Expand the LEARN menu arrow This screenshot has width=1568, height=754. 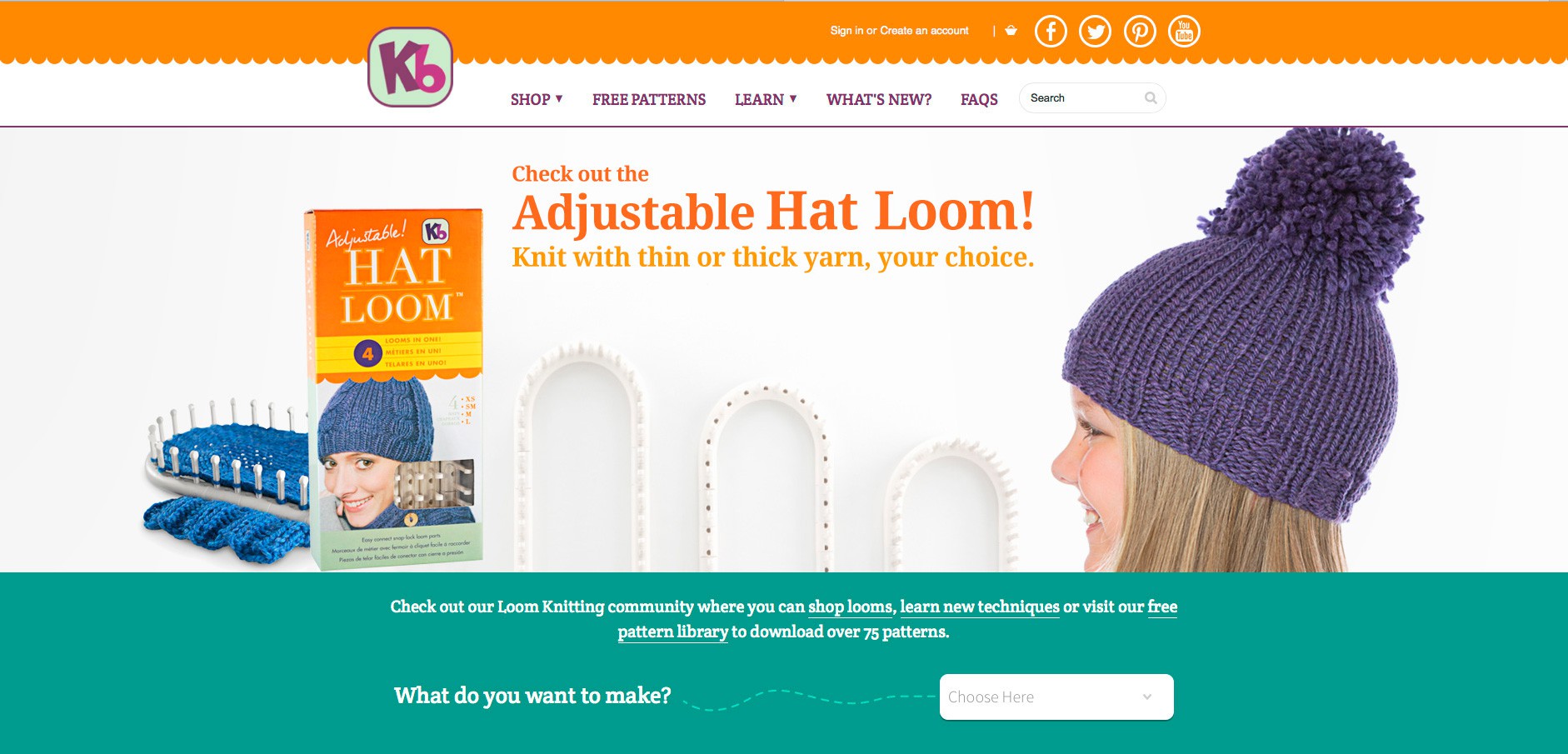click(793, 98)
